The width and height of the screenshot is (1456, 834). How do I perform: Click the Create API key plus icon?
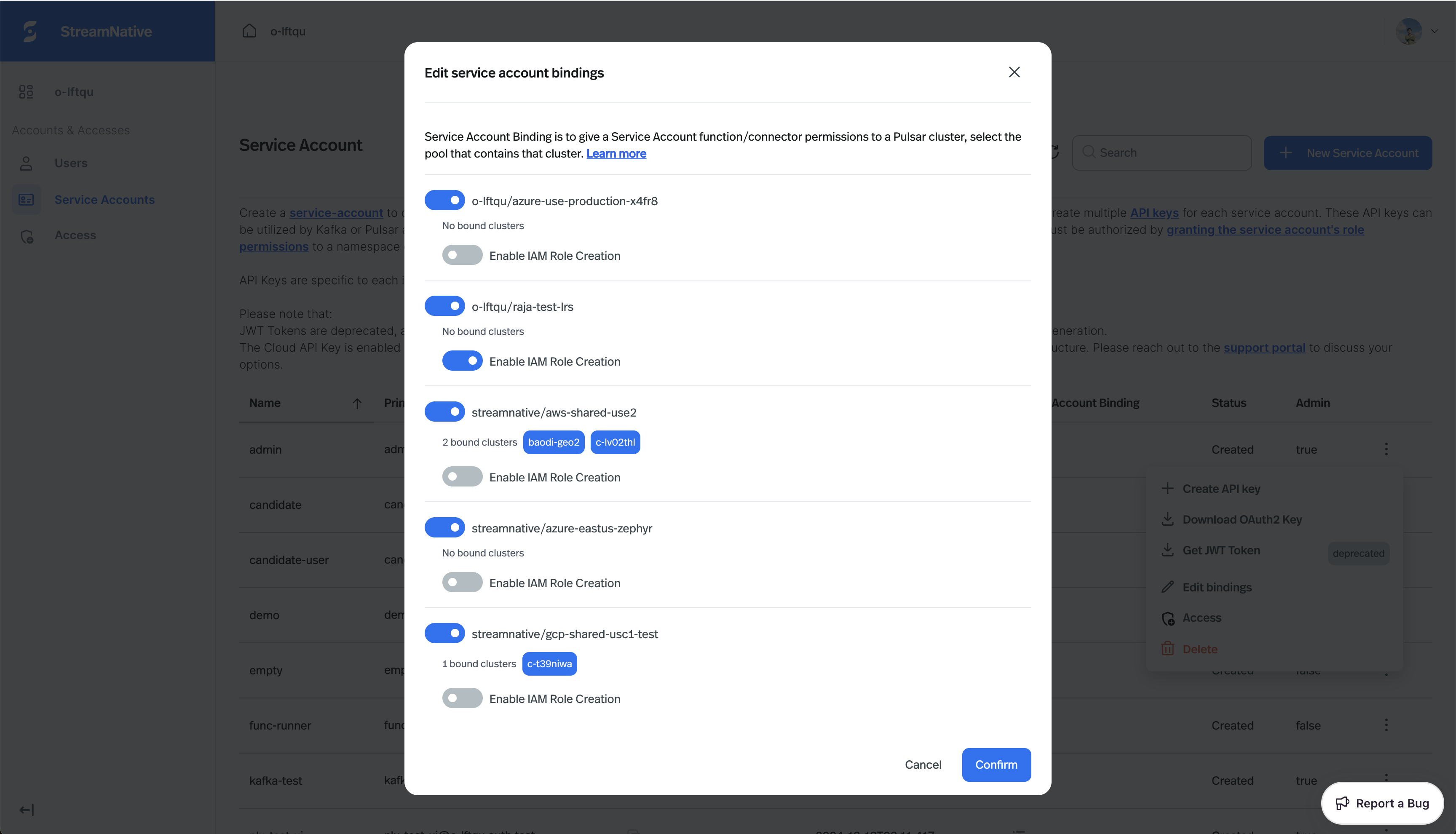(x=1169, y=488)
